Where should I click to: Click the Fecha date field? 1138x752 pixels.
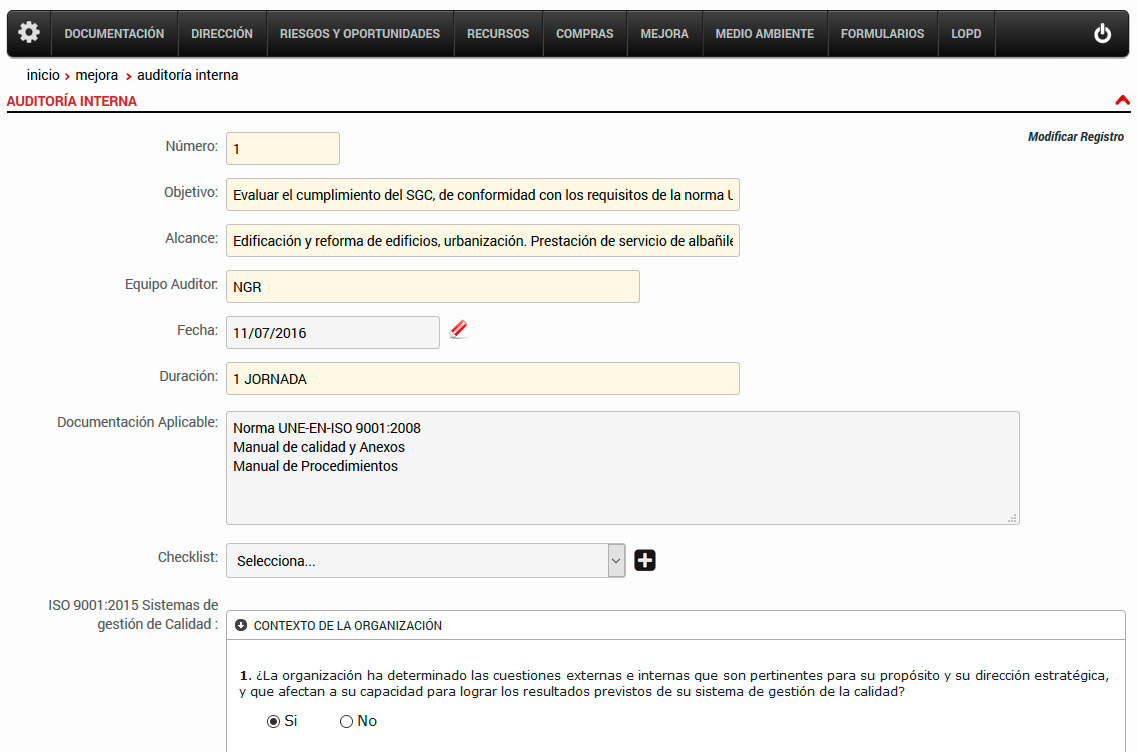[332, 332]
